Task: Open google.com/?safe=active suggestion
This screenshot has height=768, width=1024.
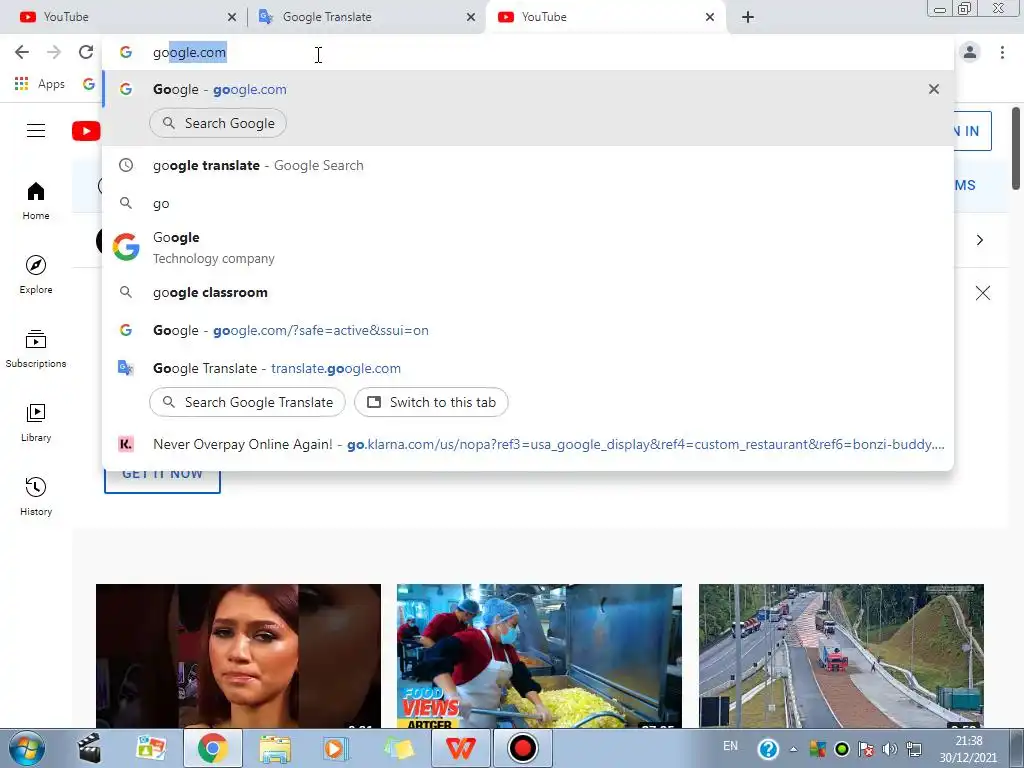Action: click(528, 330)
